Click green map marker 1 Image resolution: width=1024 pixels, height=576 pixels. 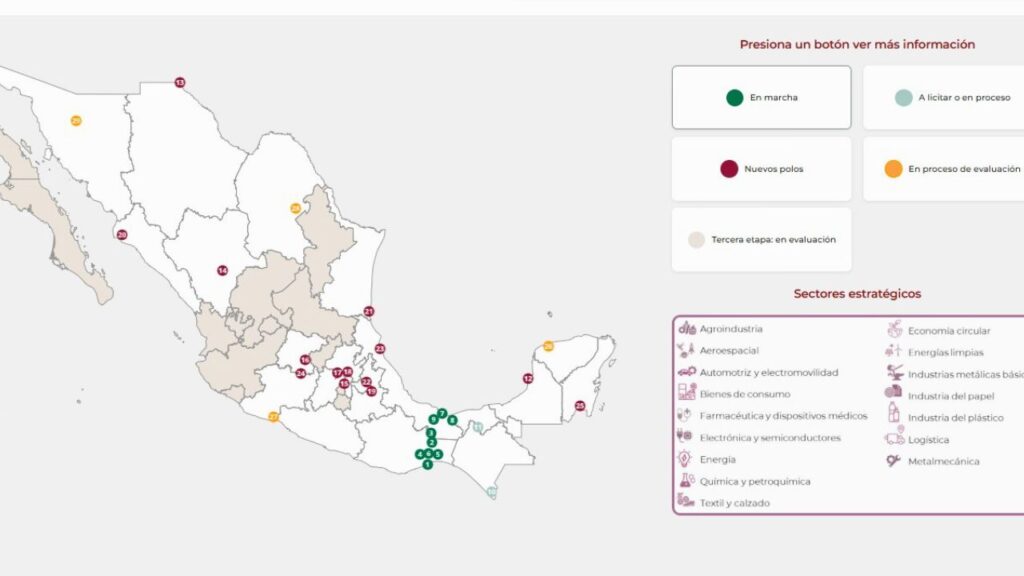(x=427, y=465)
